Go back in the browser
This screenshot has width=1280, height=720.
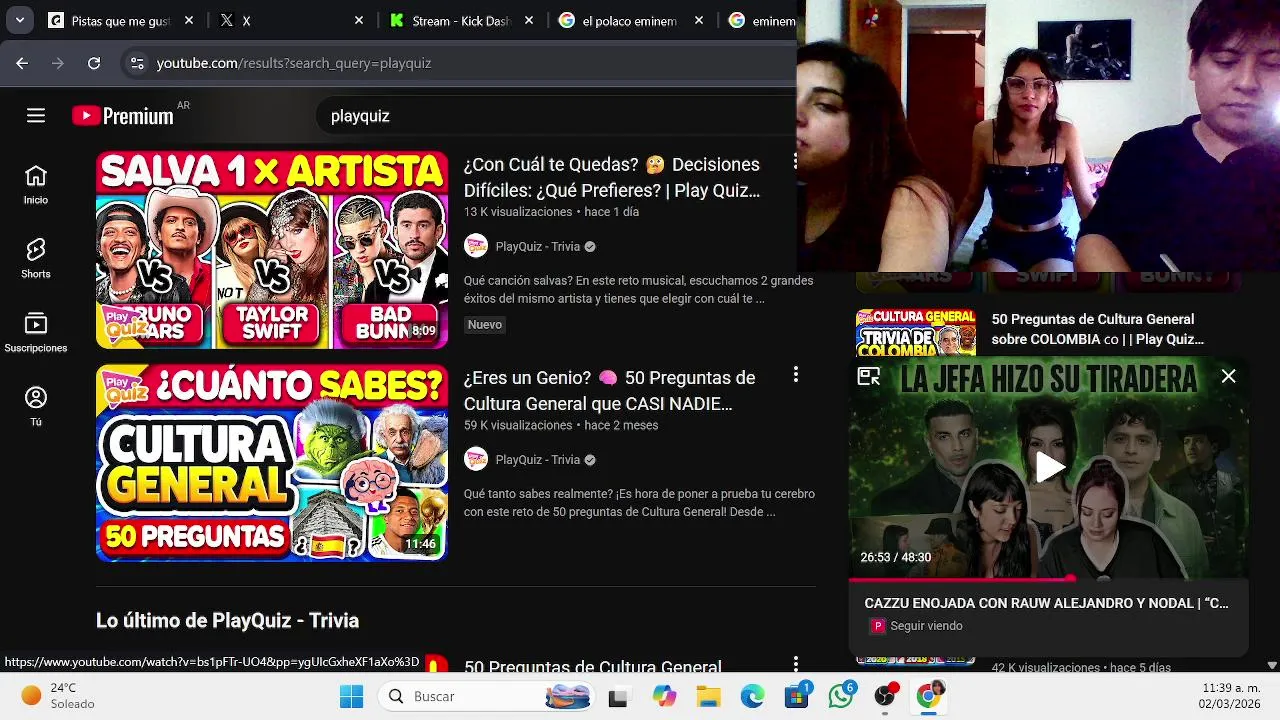click(22, 63)
